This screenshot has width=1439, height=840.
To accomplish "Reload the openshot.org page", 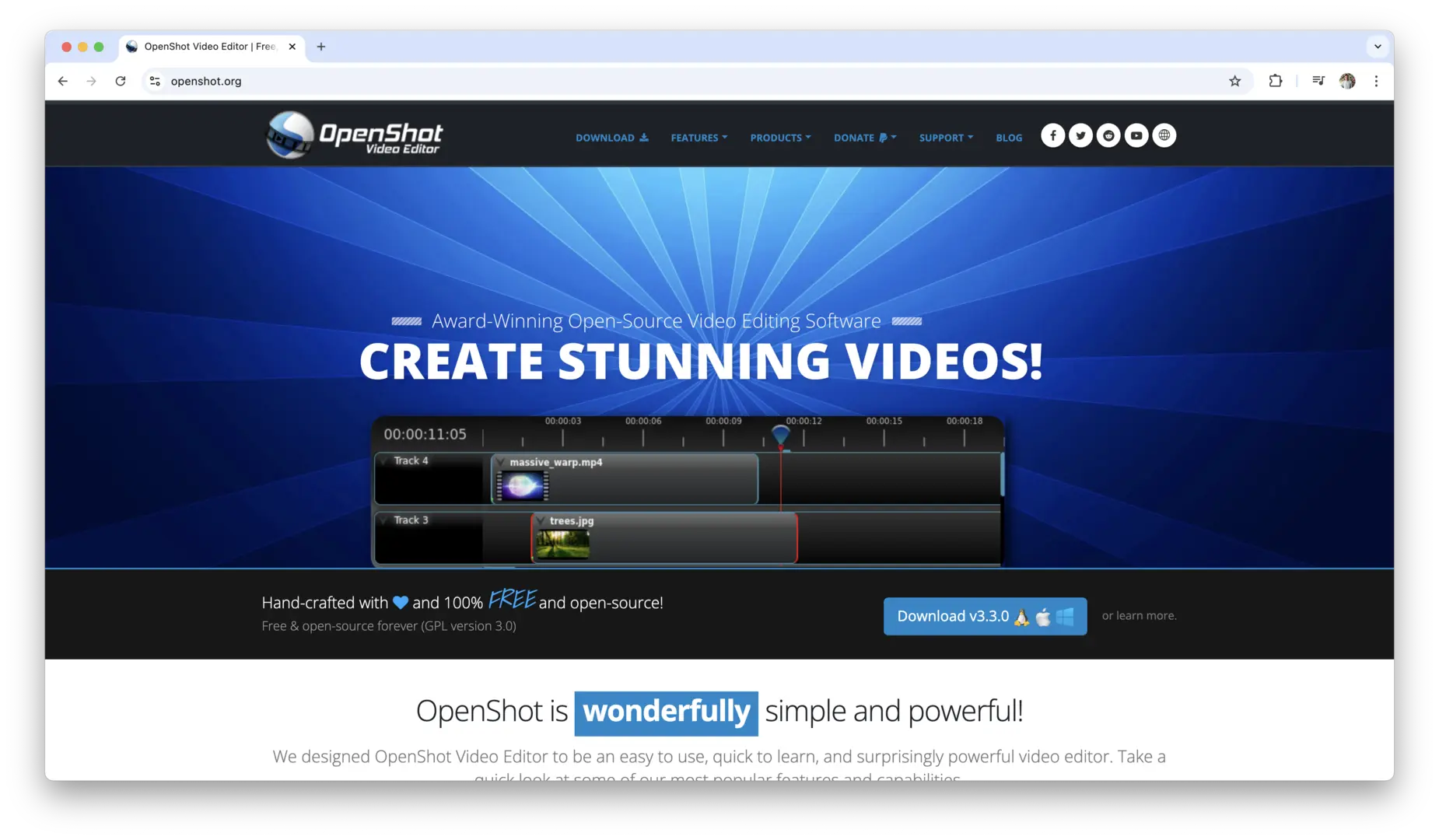I will coord(121,81).
